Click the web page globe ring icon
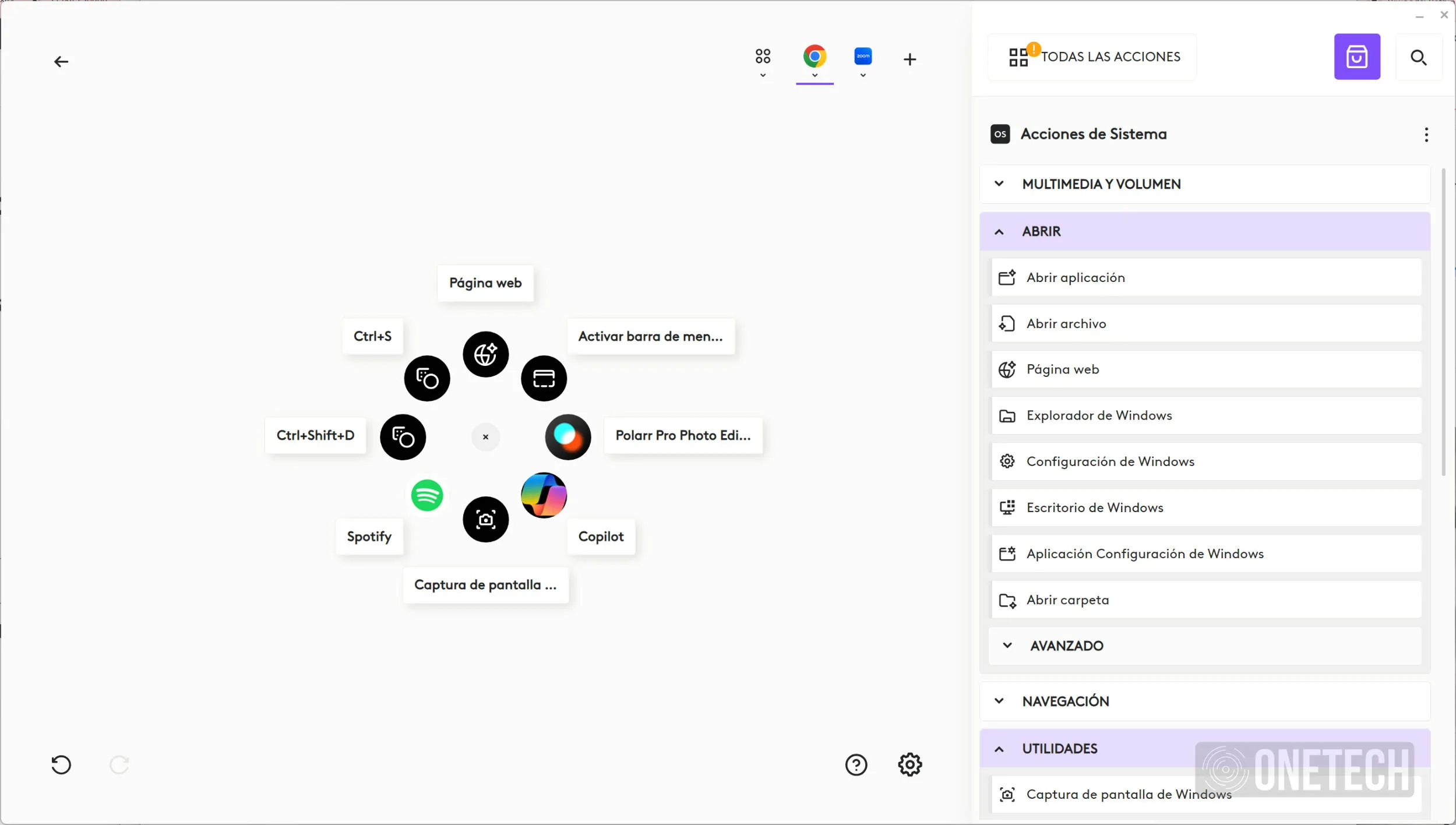 pyautogui.click(x=485, y=354)
